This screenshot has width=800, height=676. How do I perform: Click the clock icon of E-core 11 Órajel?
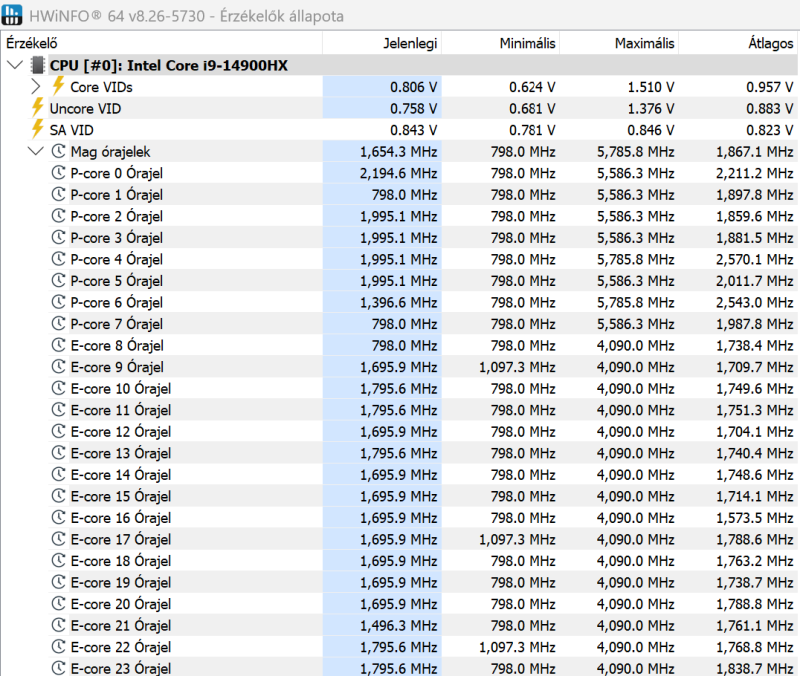[x=59, y=410]
